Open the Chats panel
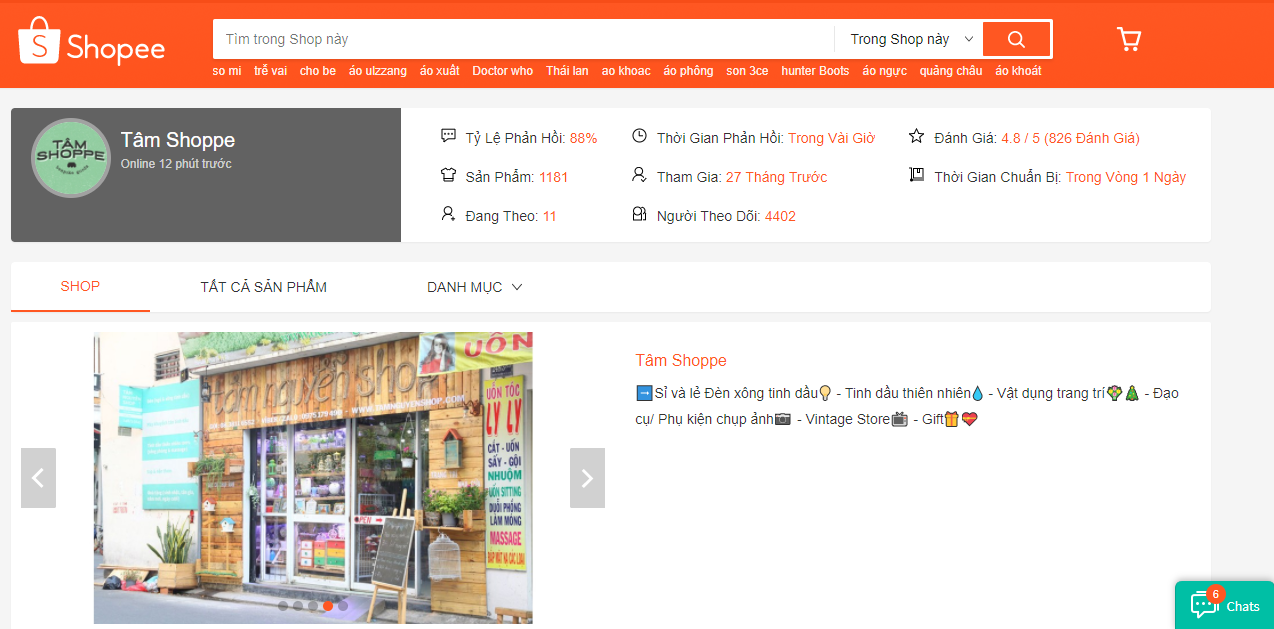The height and width of the screenshot is (629, 1274). click(1224, 605)
